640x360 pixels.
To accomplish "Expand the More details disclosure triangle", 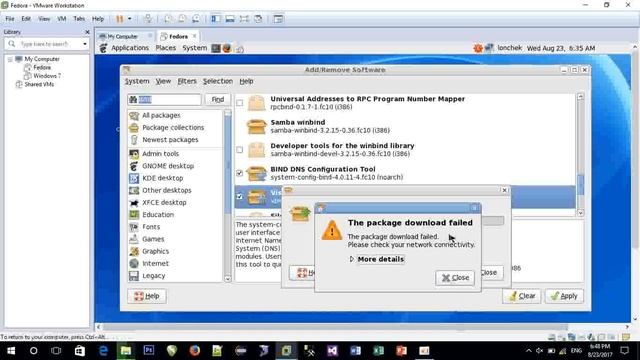I will (x=352, y=259).
